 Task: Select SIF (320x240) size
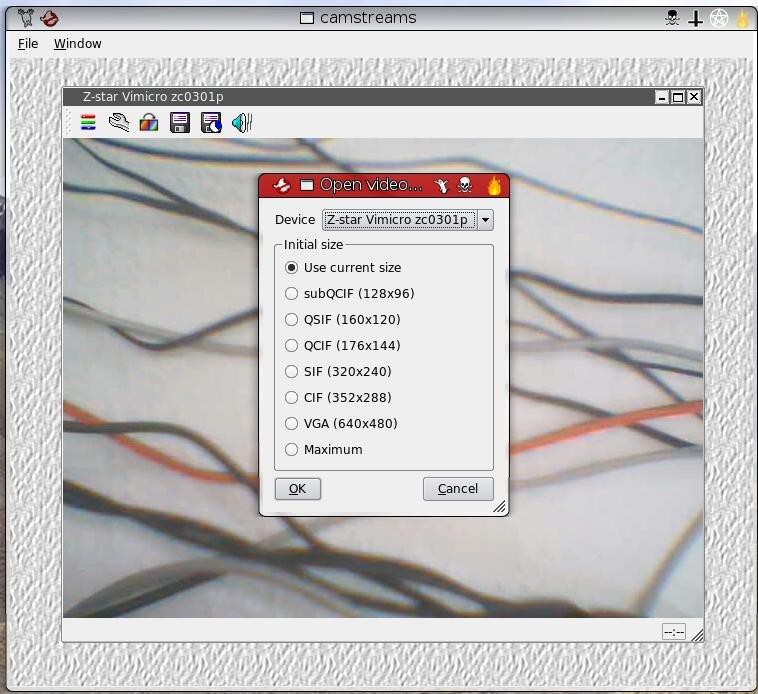338,372
